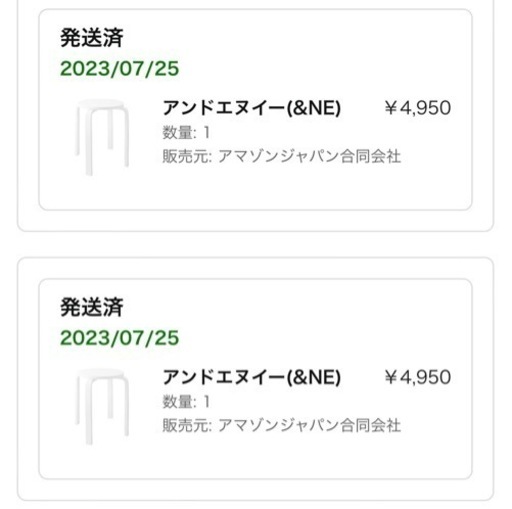Select the ¥4,950 price in upper order
The height and width of the screenshot is (509, 512).
click(418, 108)
